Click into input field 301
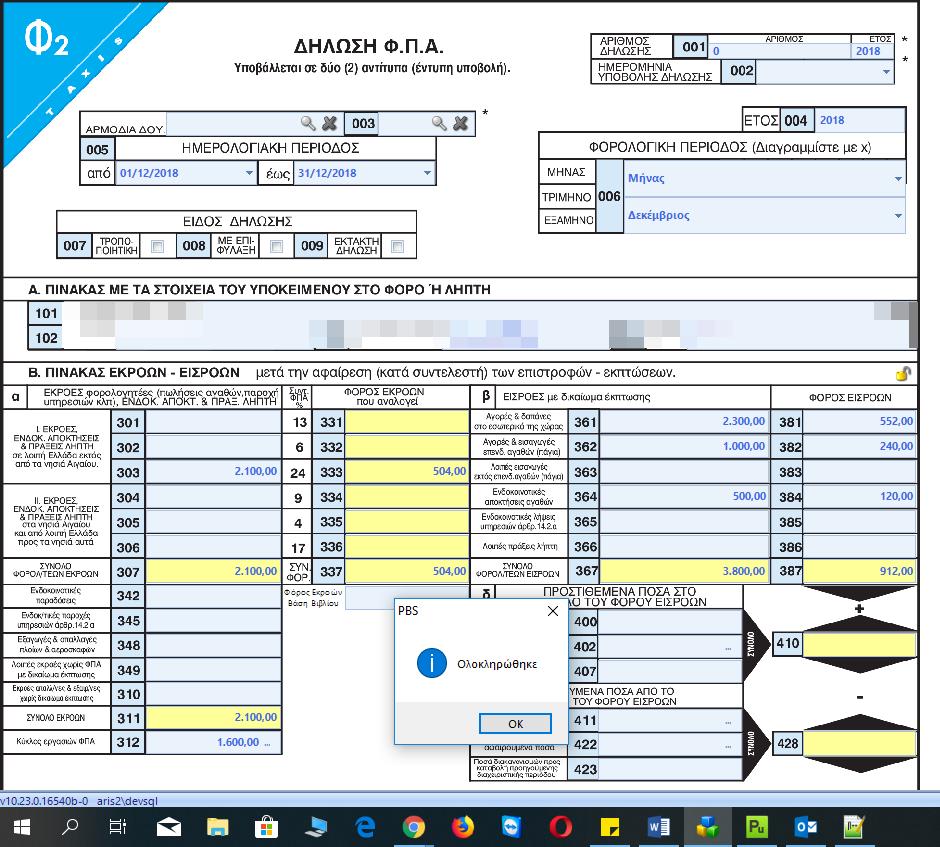The height and width of the screenshot is (847, 940). point(213,422)
